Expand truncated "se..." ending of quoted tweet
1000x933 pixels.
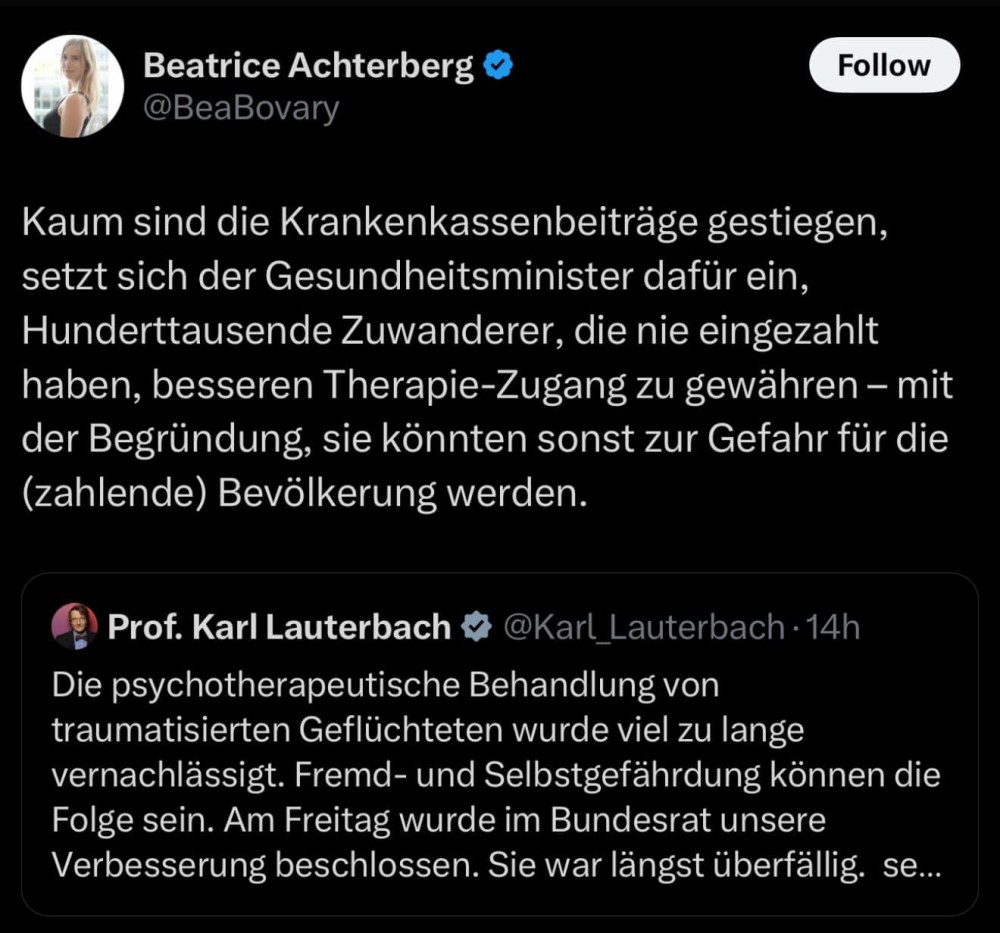(912, 865)
